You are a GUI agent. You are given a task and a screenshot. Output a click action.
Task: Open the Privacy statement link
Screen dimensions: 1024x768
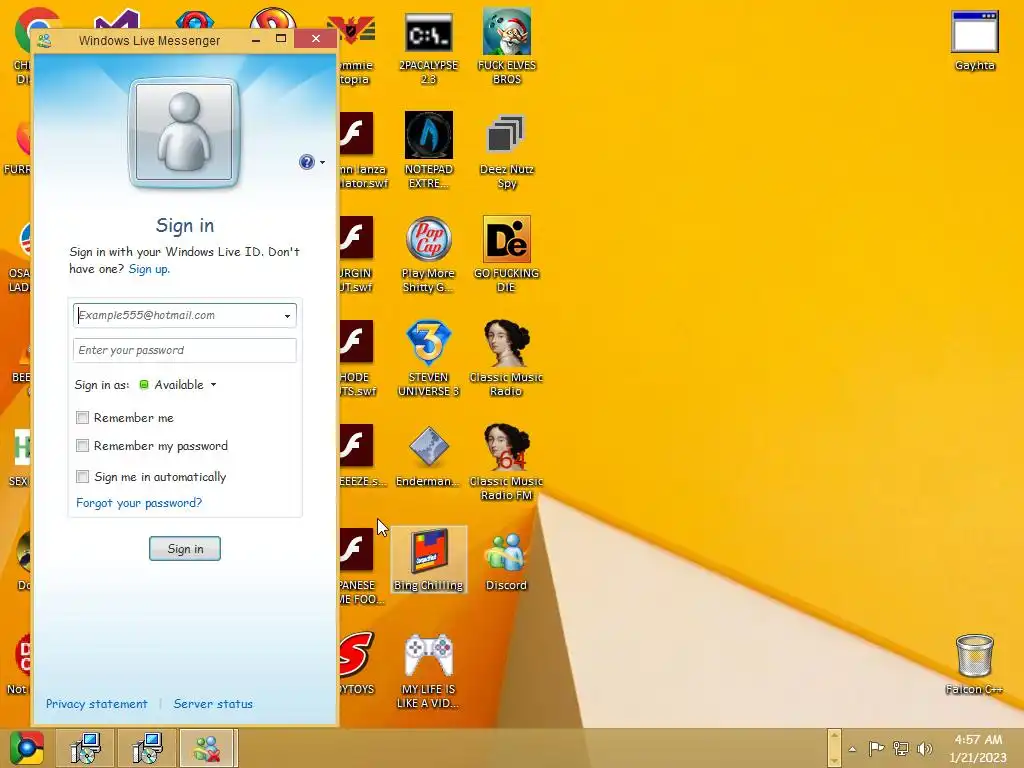[x=97, y=704]
